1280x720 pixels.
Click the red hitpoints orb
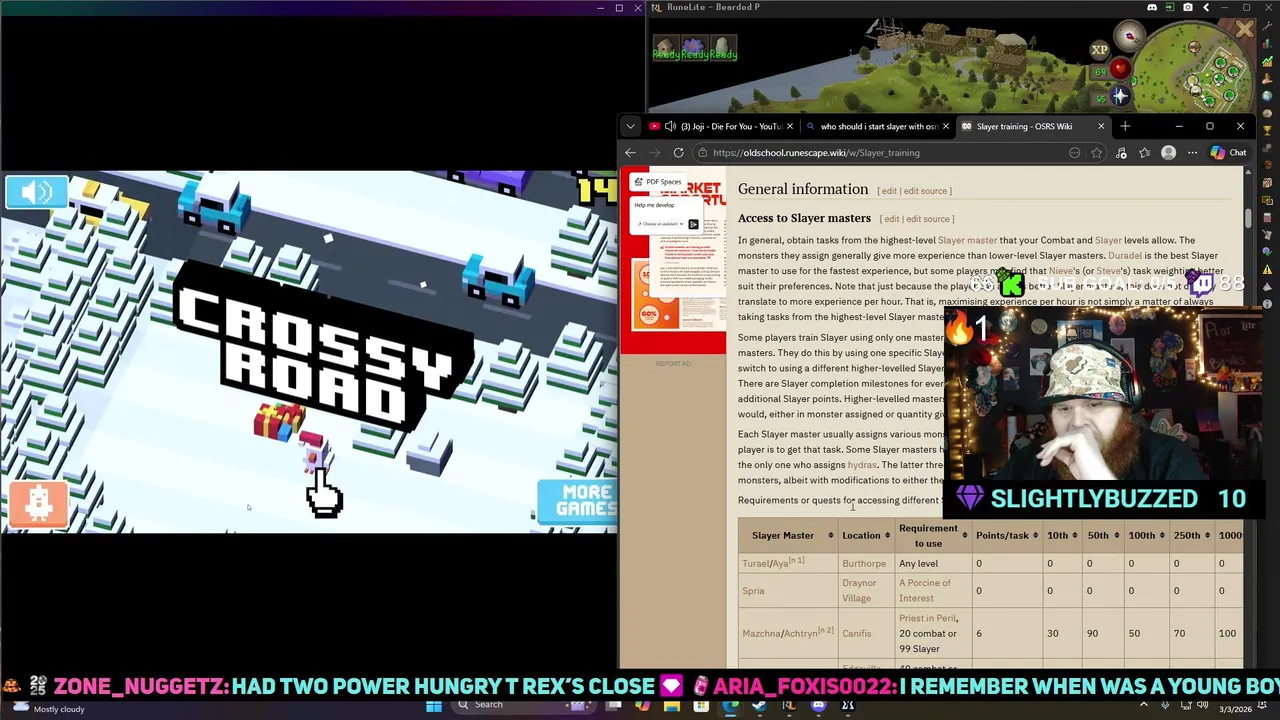coord(1119,70)
